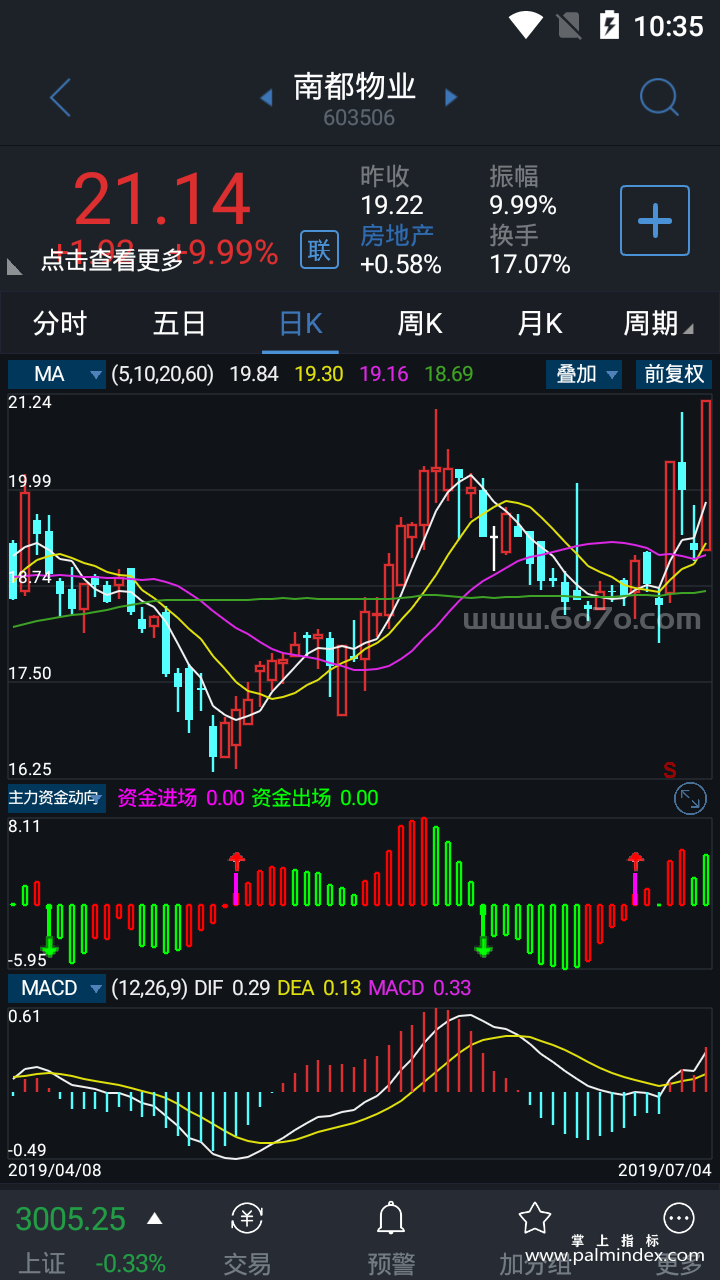The width and height of the screenshot is (720, 1280).
Task: Go to next stock with right triangle
Action: click(451, 97)
